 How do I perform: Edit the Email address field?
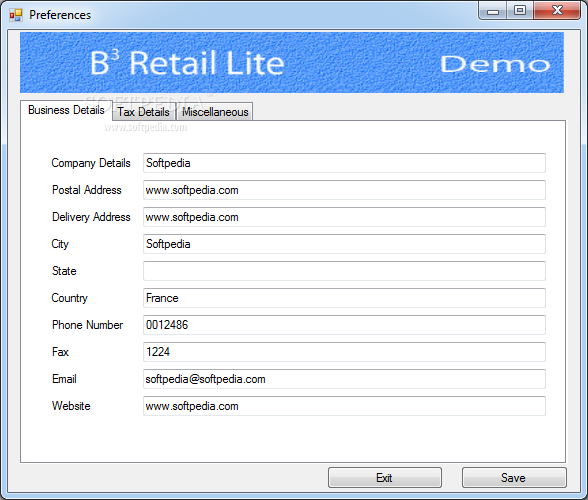point(344,379)
